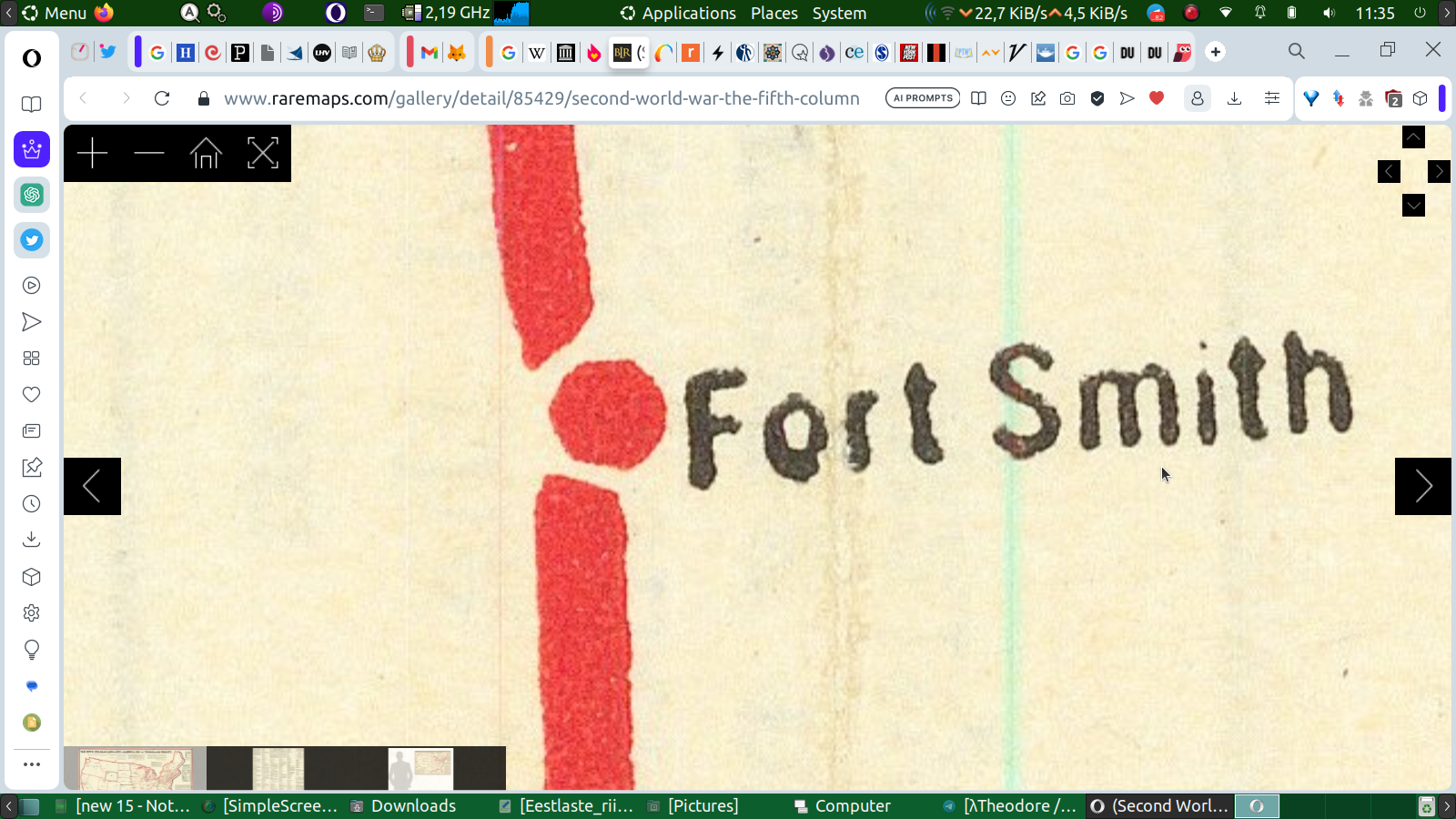This screenshot has height=819, width=1456.
Task: Open browser downloads from the toolbar
Action: [1234, 98]
